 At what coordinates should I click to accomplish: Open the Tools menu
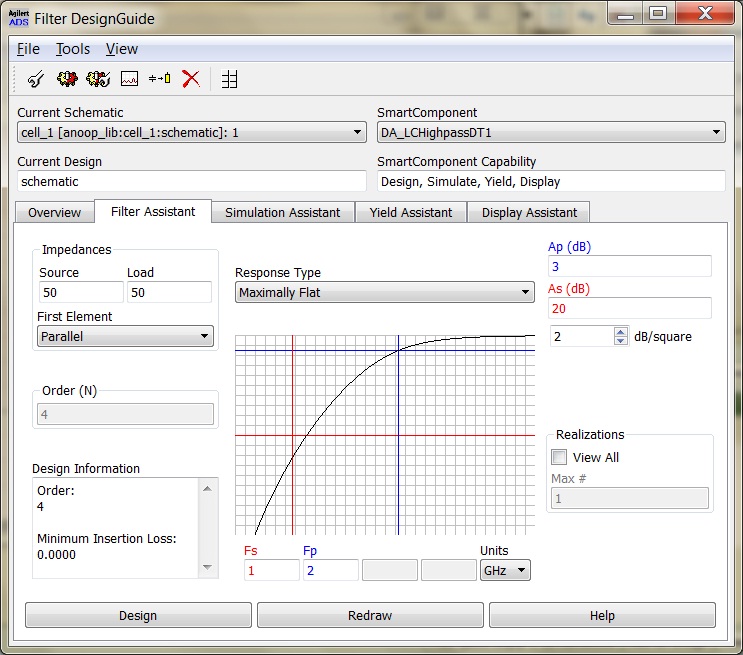[72, 49]
